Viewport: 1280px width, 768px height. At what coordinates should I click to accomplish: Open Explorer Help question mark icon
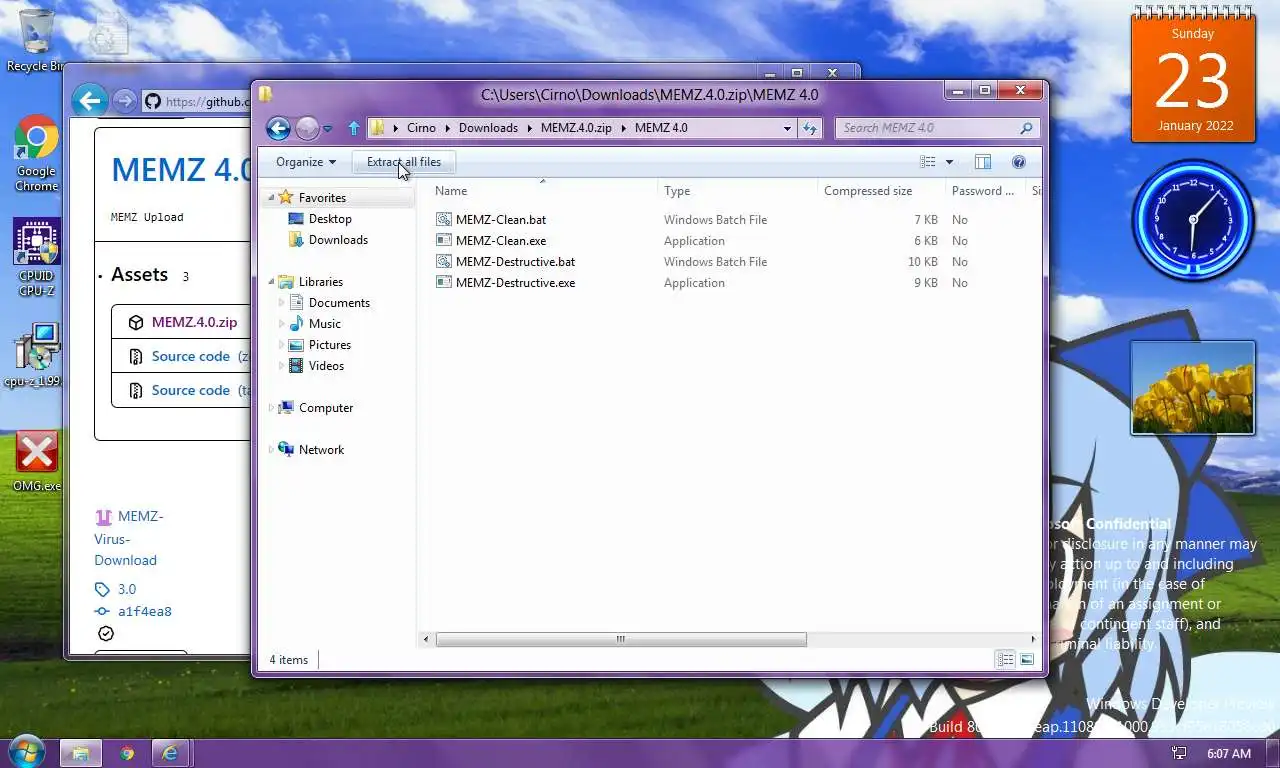(x=1019, y=162)
